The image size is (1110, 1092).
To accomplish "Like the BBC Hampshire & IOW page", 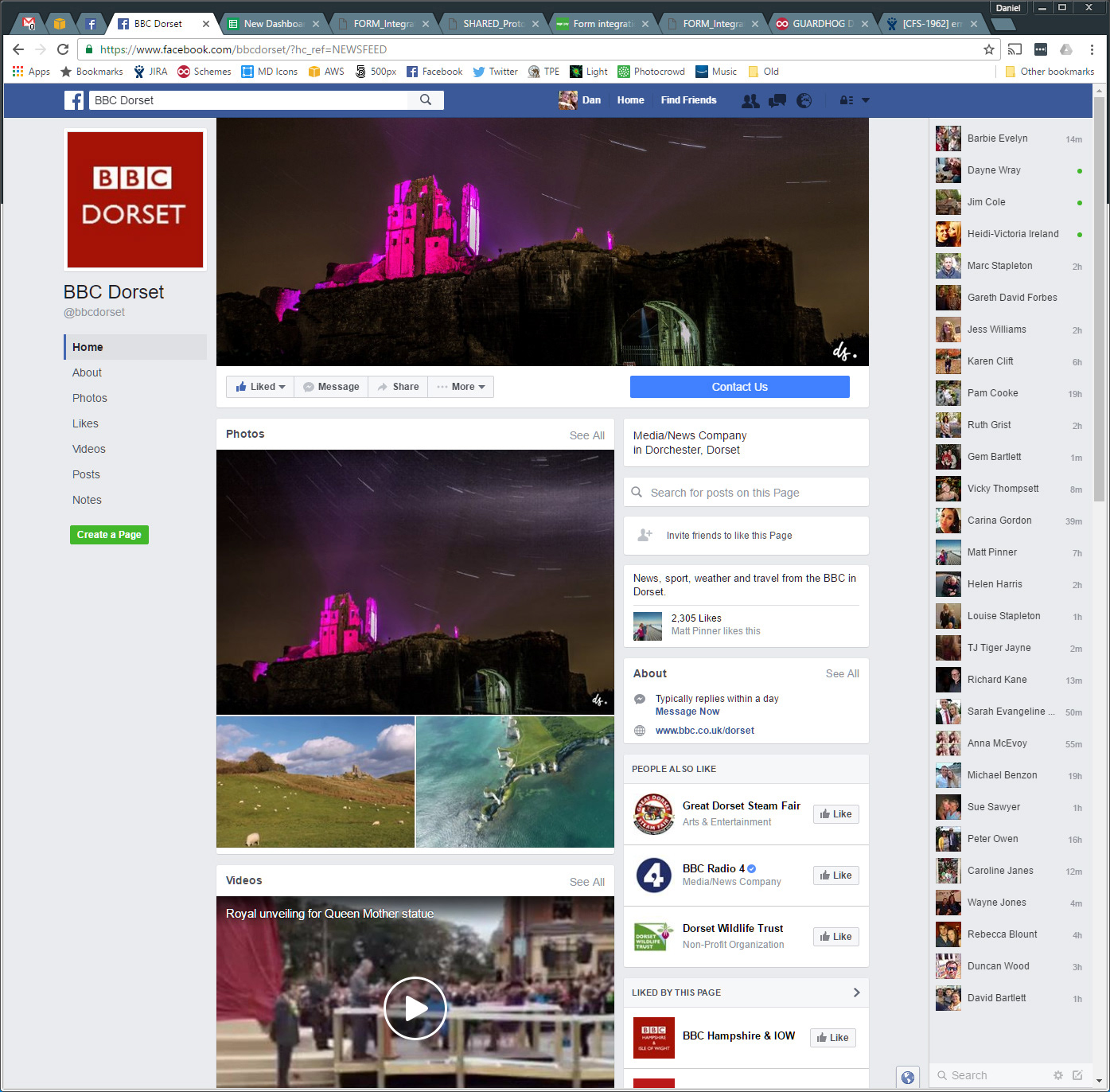I will tap(833, 1038).
